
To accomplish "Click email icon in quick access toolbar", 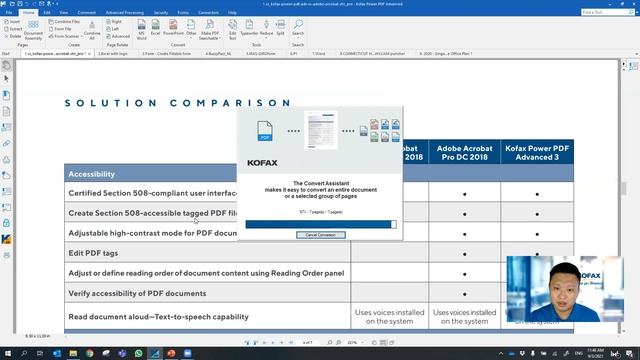I will point(42,4).
